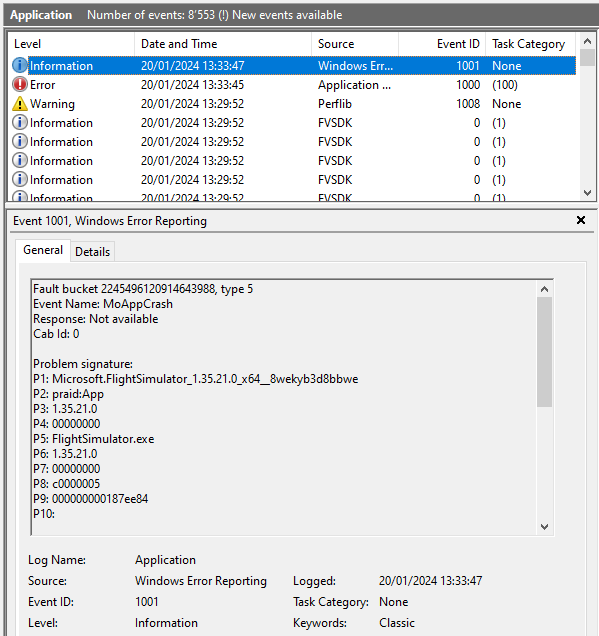599x636 pixels.
Task: Click the P9: 00000000187ee84 offset line
Action: (x=90, y=498)
